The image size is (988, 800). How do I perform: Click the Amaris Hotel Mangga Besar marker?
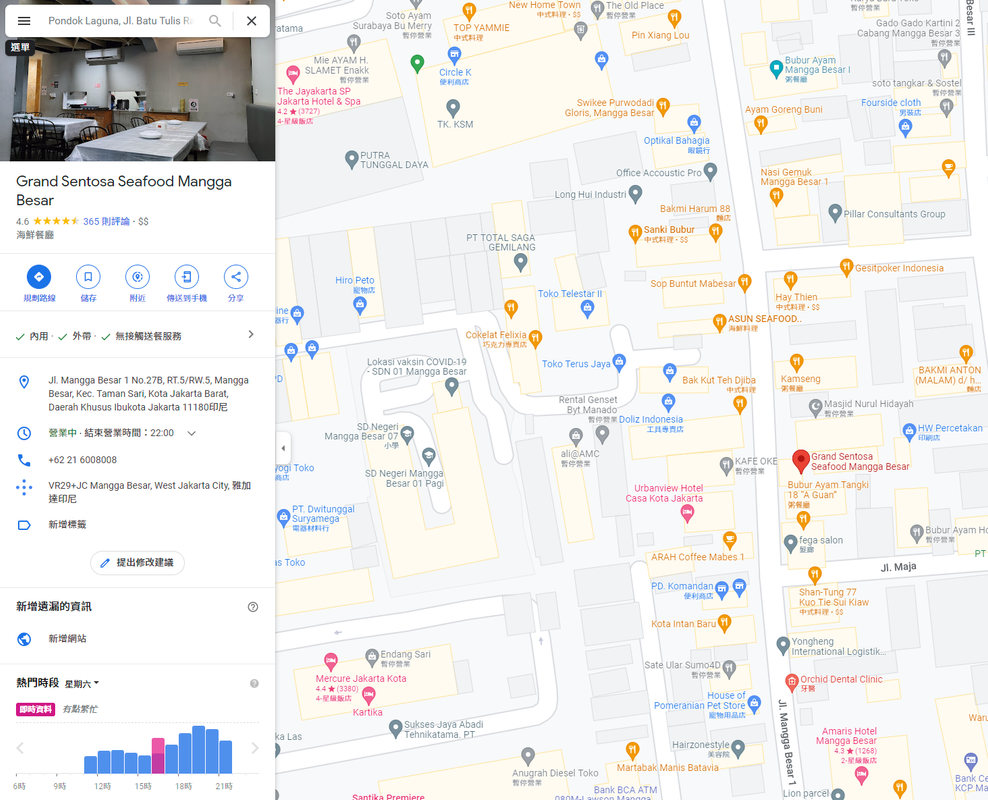click(x=861, y=776)
